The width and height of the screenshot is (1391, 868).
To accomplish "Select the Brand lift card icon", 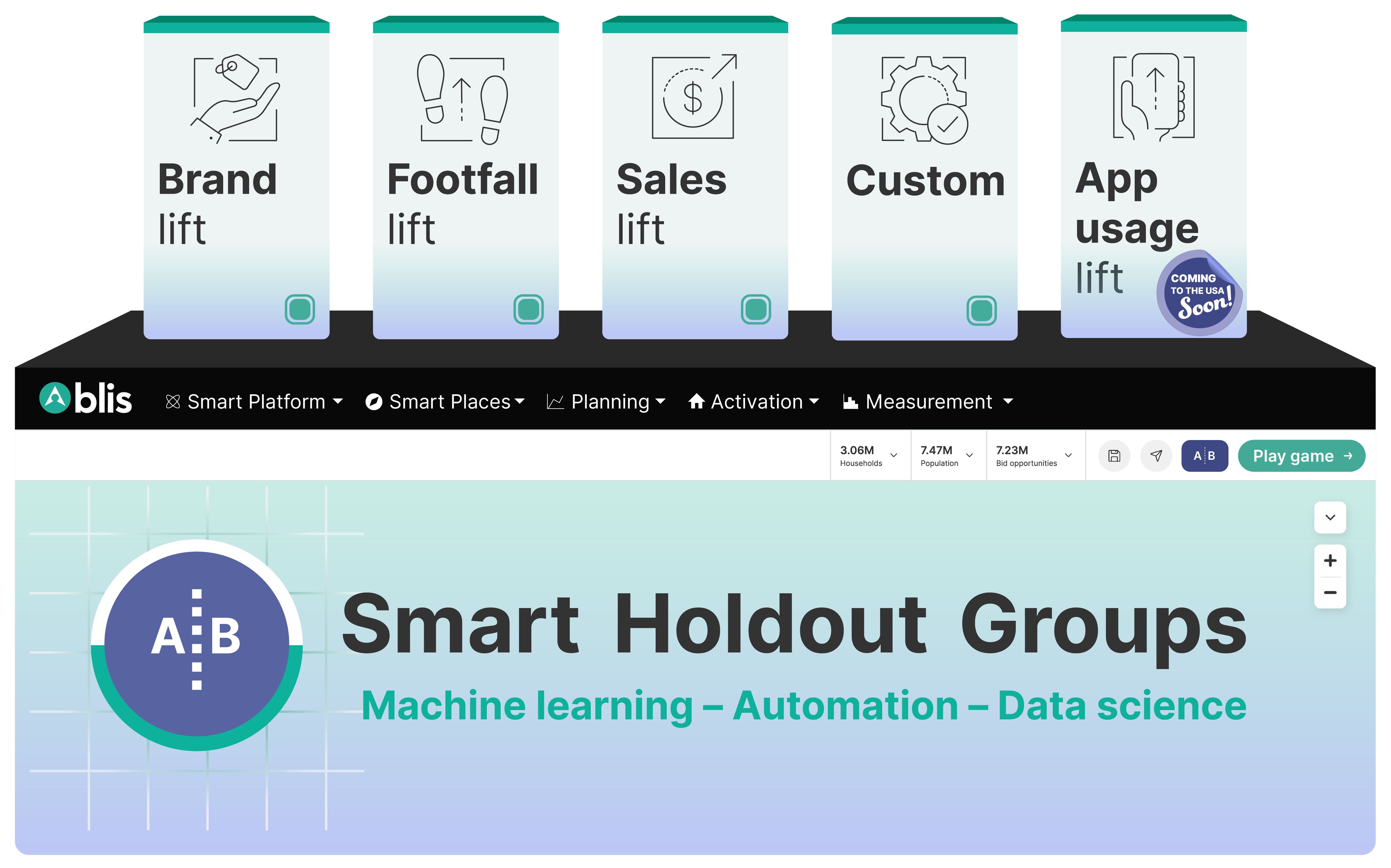I will [236, 99].
